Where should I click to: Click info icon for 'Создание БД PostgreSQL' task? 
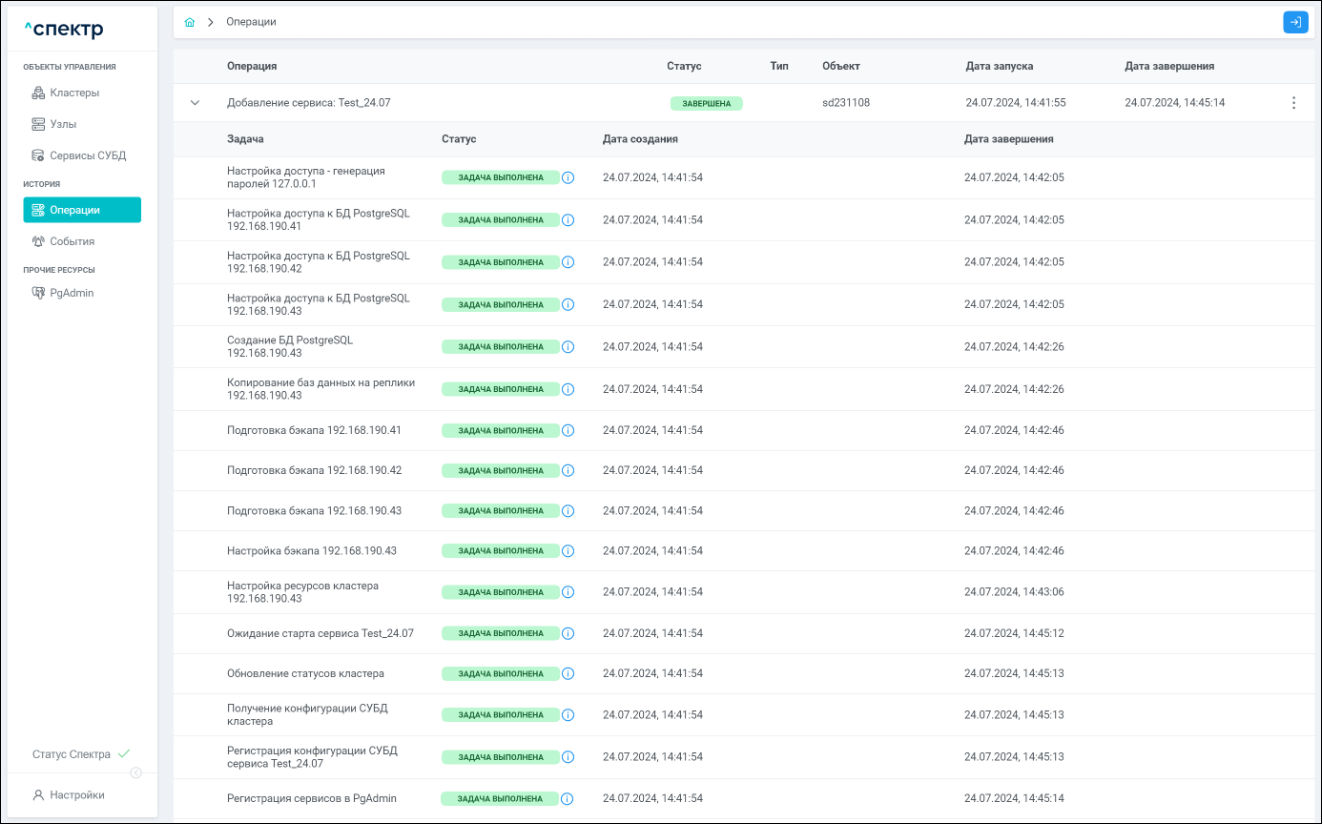[x=568, y=347]
